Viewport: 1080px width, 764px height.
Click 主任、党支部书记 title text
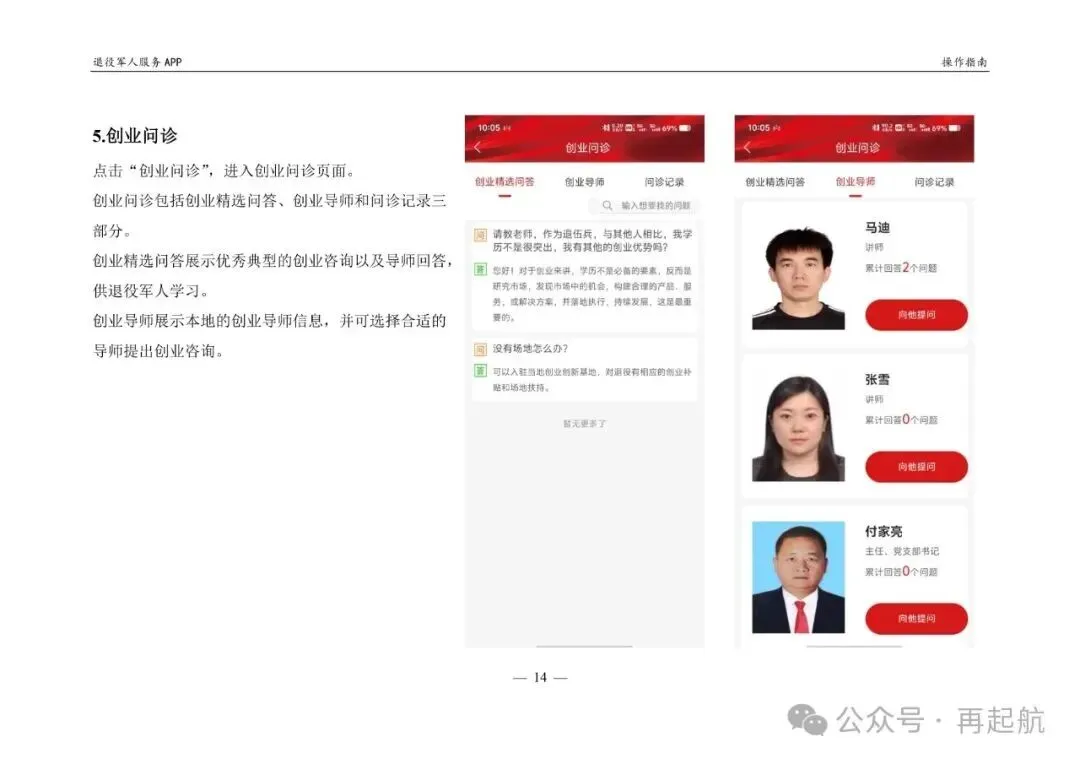902,551
